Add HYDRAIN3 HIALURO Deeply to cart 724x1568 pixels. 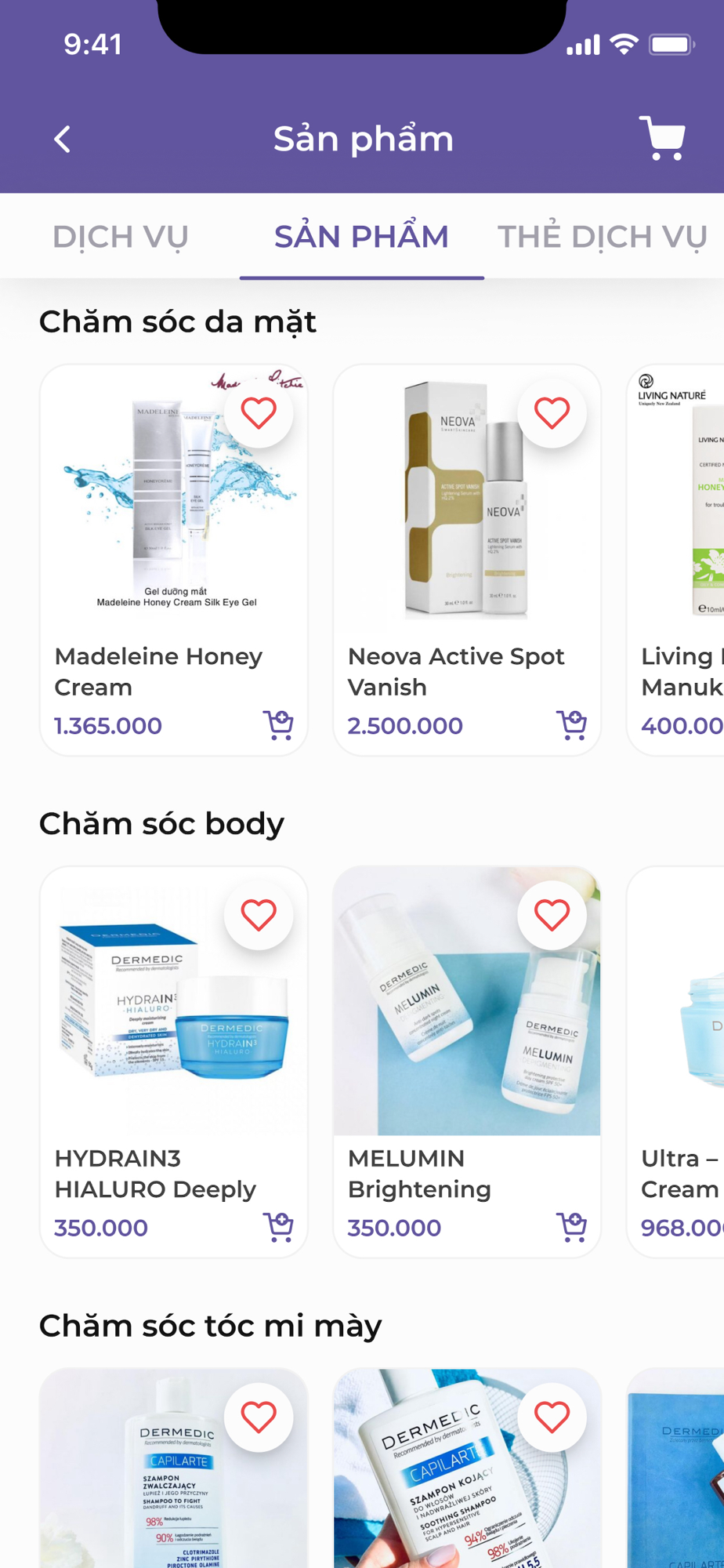click(278, 1226)
